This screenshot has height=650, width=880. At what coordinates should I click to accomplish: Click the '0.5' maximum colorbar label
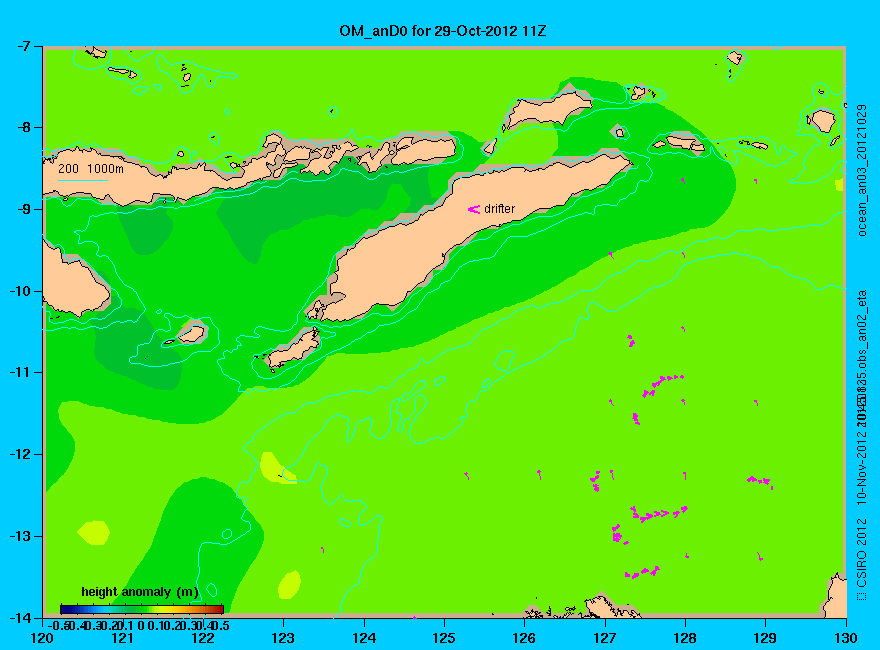tap(222, 625)
